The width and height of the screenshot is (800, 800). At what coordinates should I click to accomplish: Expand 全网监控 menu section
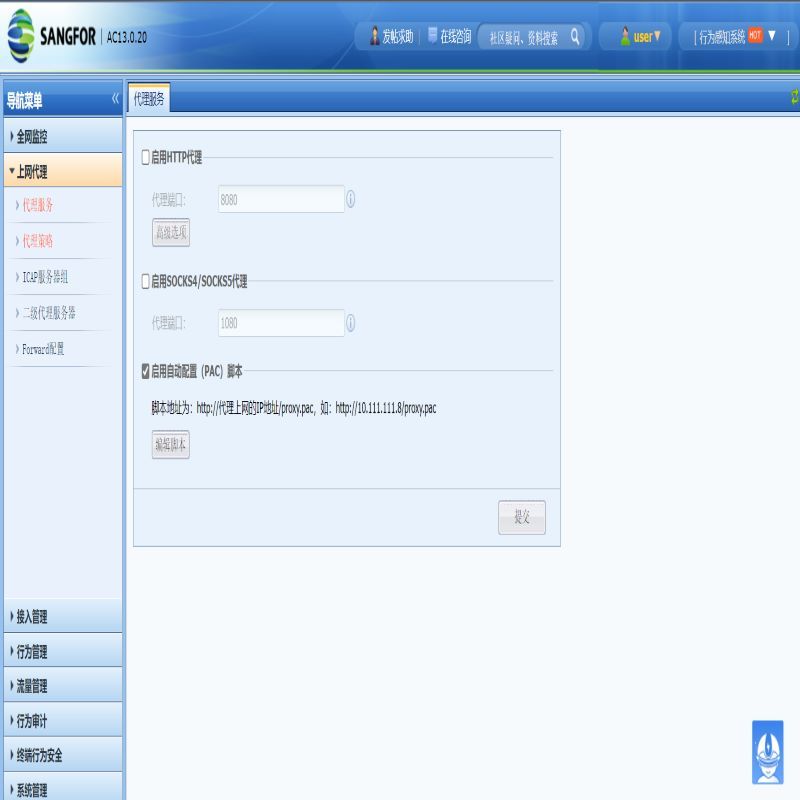63,136
